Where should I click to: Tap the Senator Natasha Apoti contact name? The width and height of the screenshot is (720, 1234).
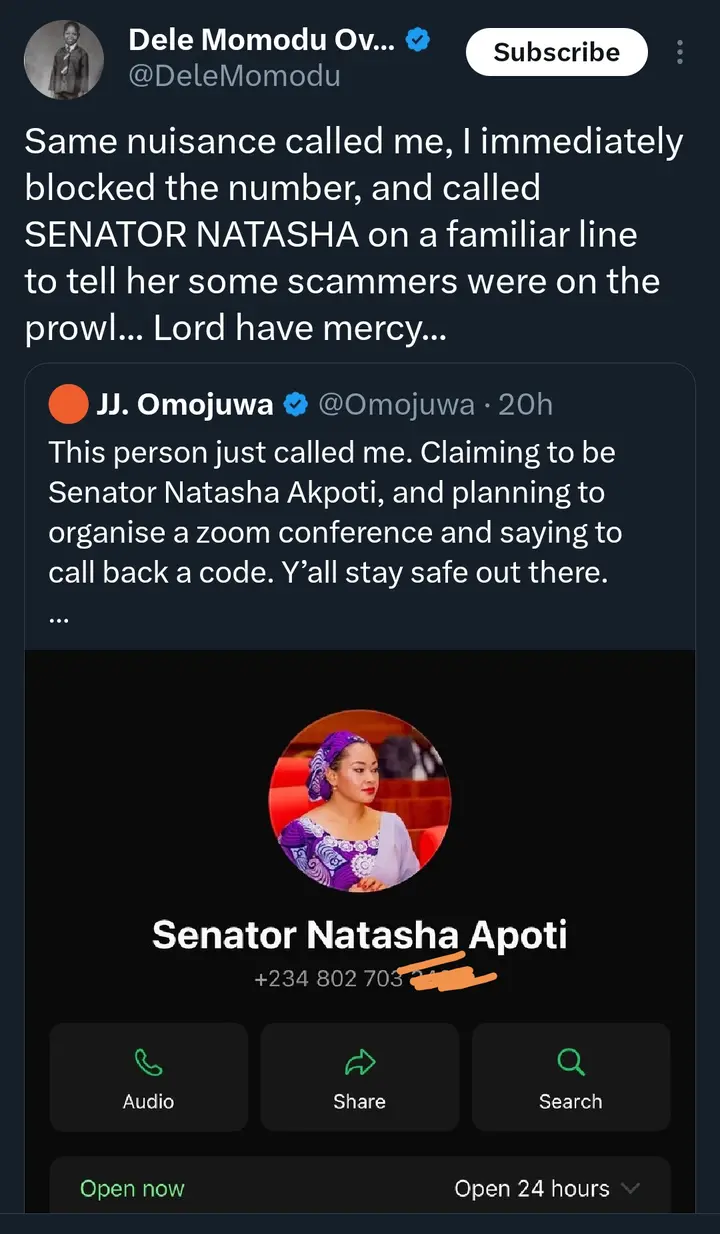[x=360, y=935]
